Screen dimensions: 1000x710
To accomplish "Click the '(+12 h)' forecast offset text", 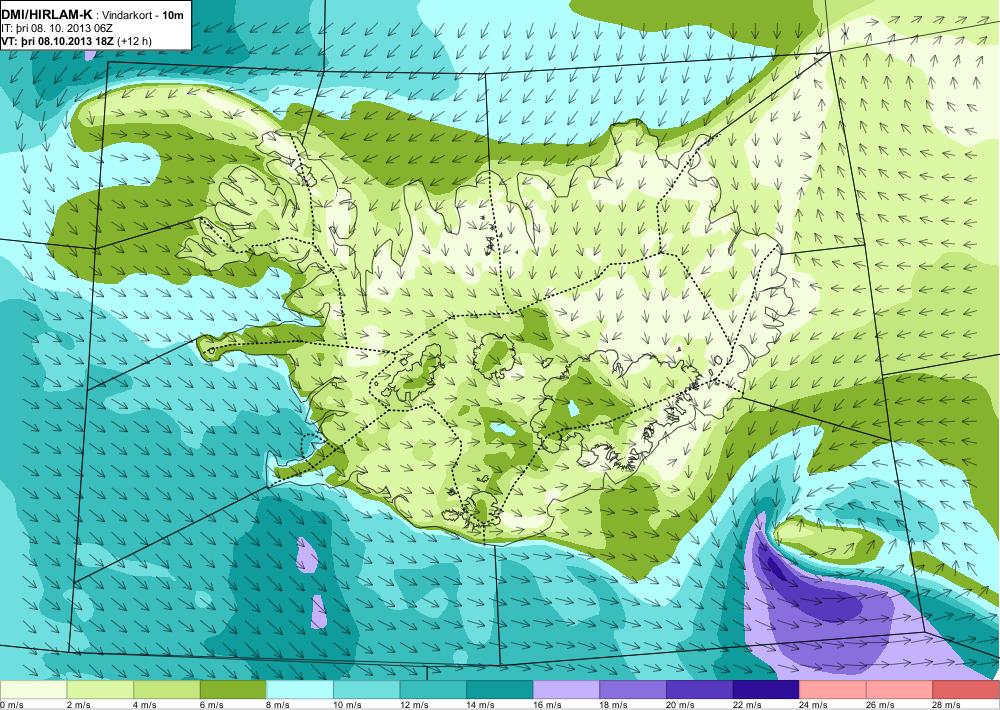I will pos(135,41).
